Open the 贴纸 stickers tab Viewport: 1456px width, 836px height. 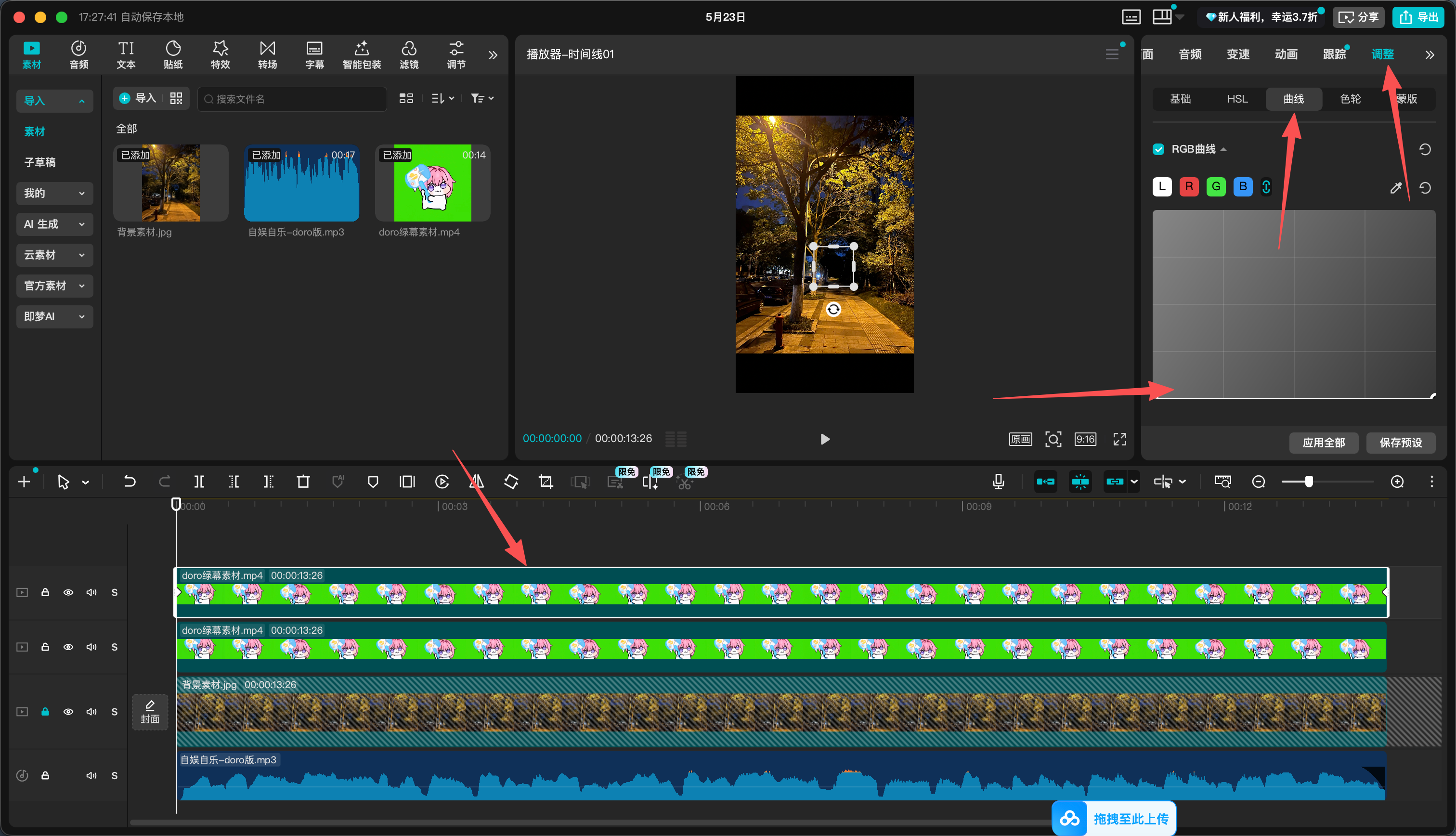point(173,54)
